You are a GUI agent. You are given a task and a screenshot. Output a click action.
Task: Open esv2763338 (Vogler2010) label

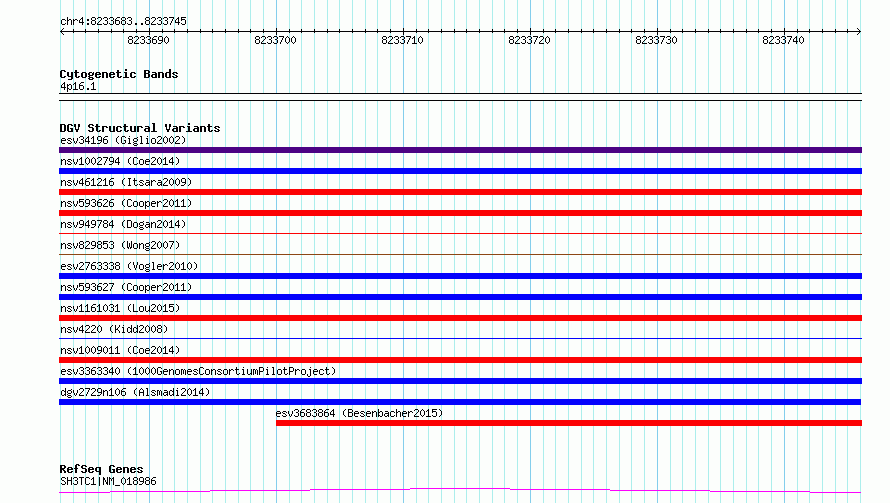tap(129, 266)
